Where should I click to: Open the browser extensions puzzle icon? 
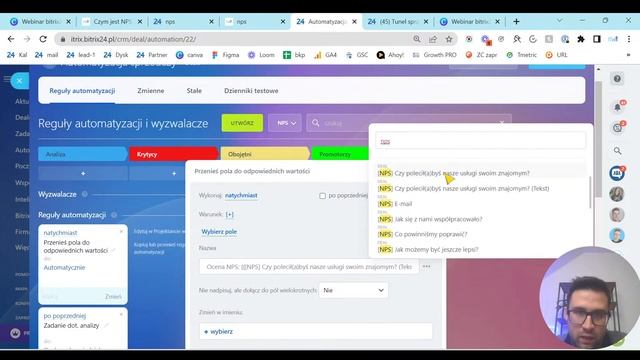click(581, 39)
